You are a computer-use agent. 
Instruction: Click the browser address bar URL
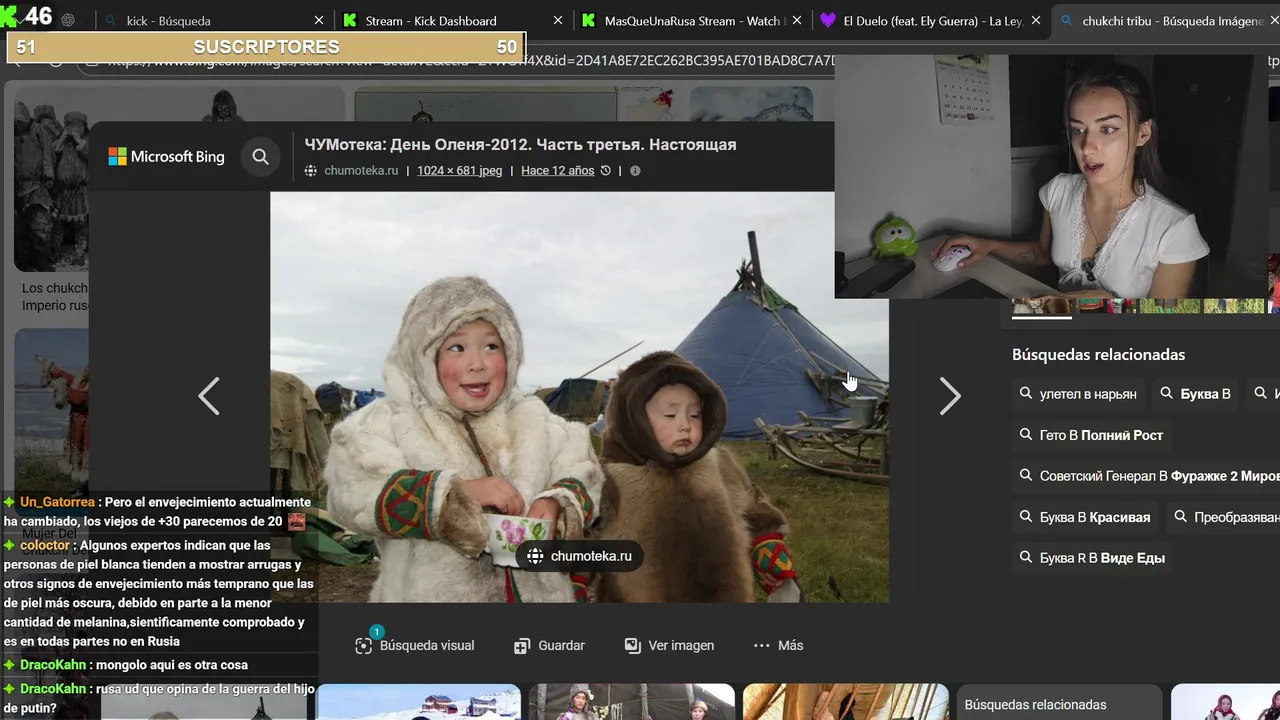point(470,60)
